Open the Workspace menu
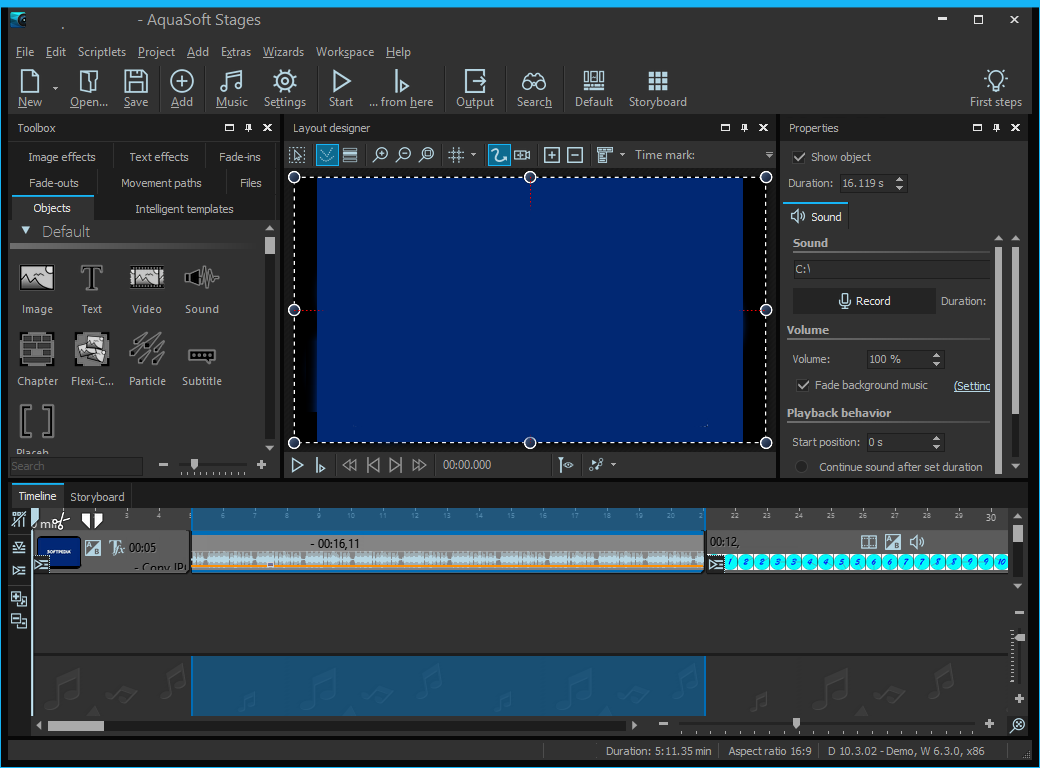This screenshot has width=1040, height=768. 344,52
